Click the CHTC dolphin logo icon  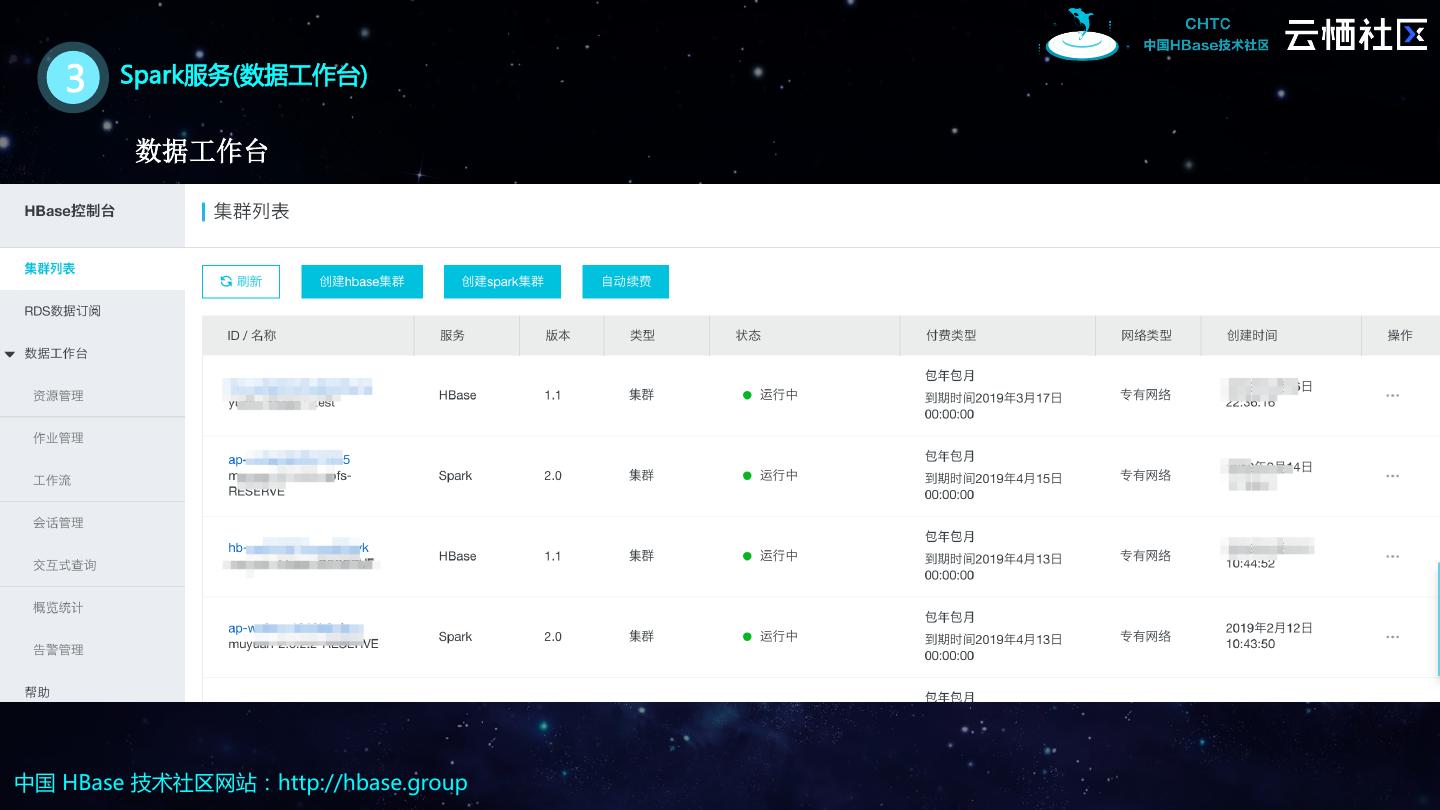(x=1082, y=35)
